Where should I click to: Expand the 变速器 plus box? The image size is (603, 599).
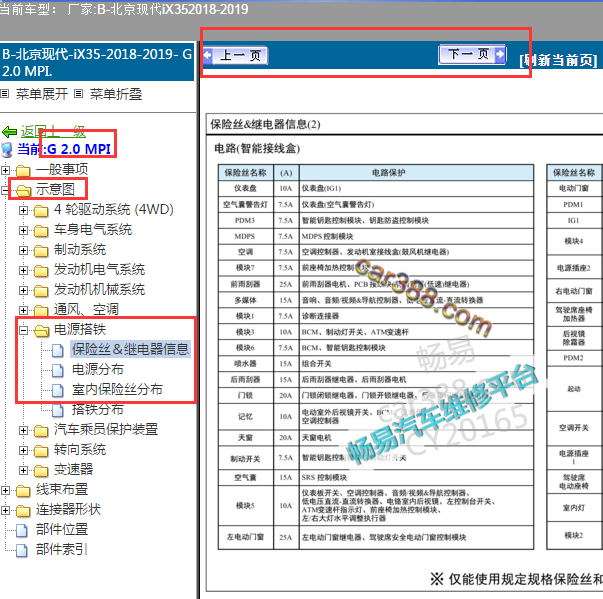(23, 470)
